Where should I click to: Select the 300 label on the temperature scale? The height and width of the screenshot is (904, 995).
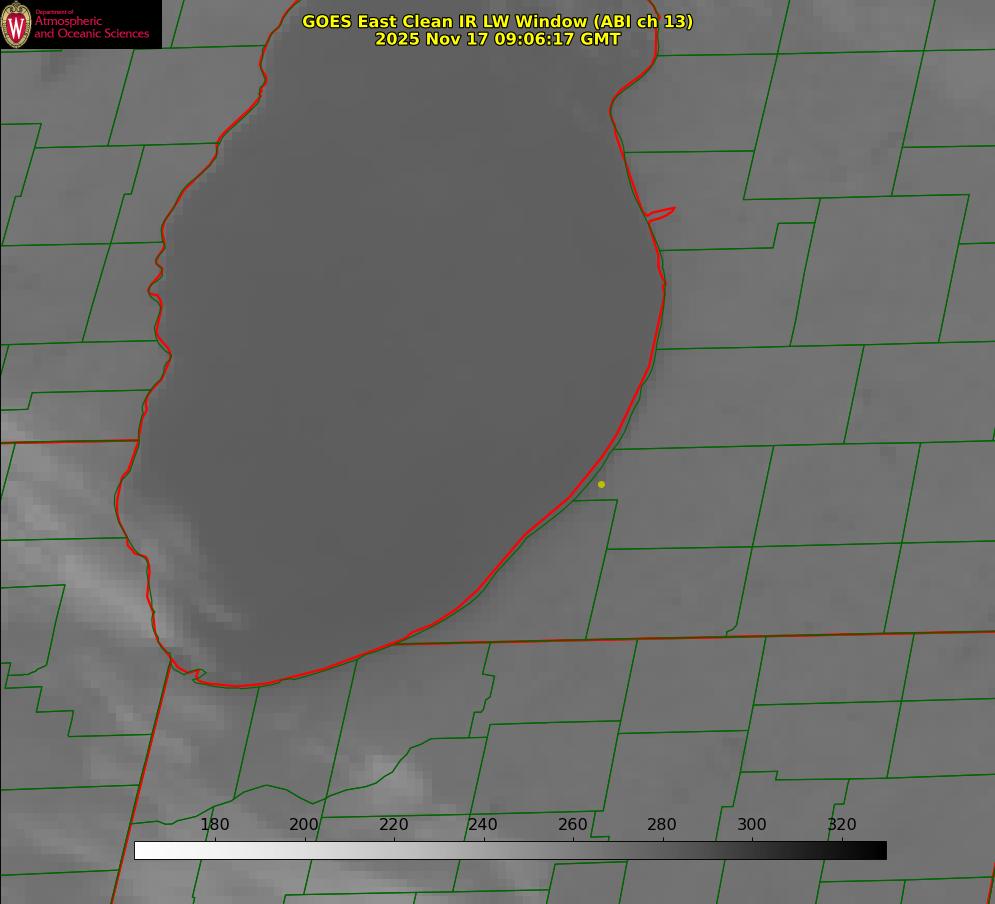pyautogui.click(x=752, y=825)
